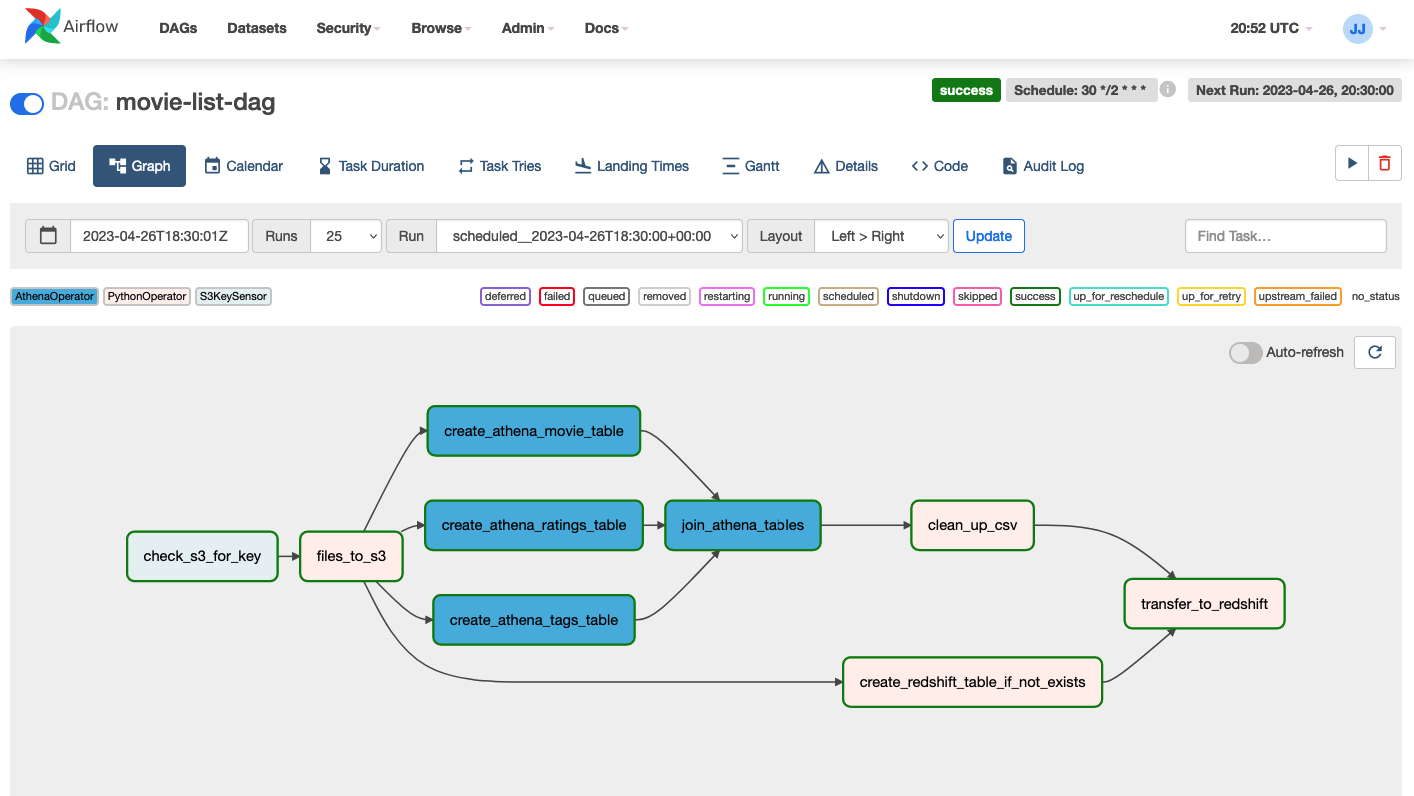Screen dimensions: 1414x796
Task: Open the JJ user avatar menu
Action: 1357,28
